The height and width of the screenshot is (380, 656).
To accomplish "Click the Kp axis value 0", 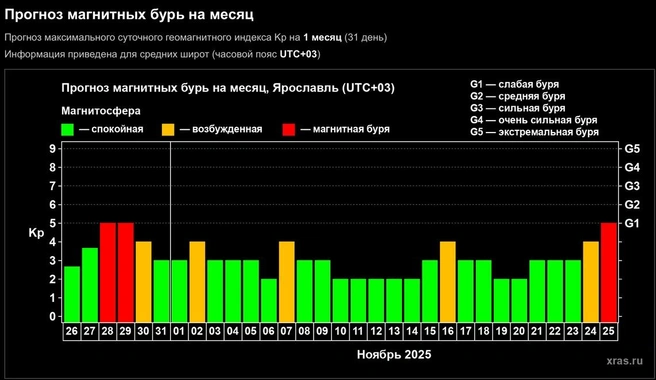I will (52, 316).
